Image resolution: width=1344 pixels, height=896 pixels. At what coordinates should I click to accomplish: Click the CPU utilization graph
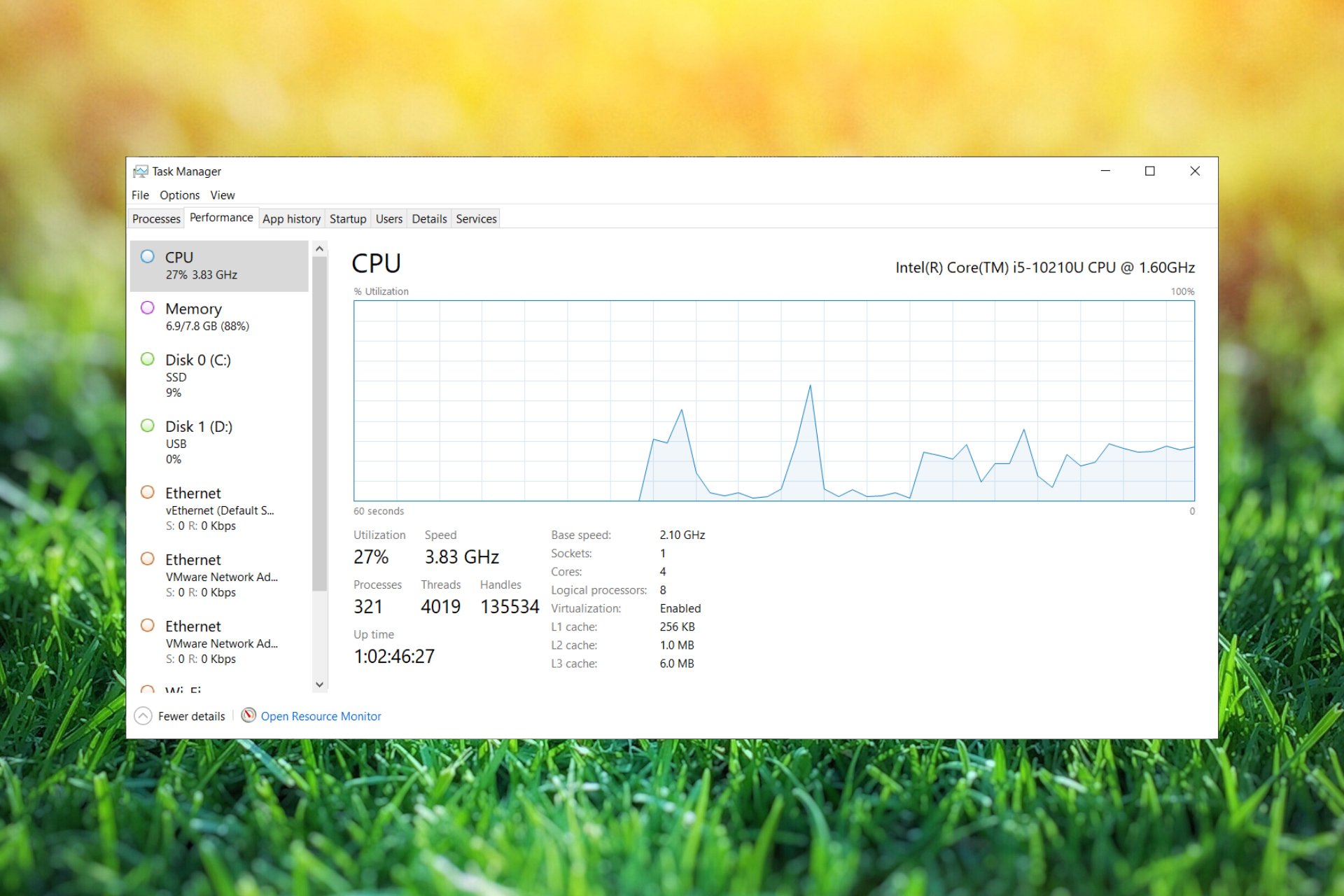point(774,400)
